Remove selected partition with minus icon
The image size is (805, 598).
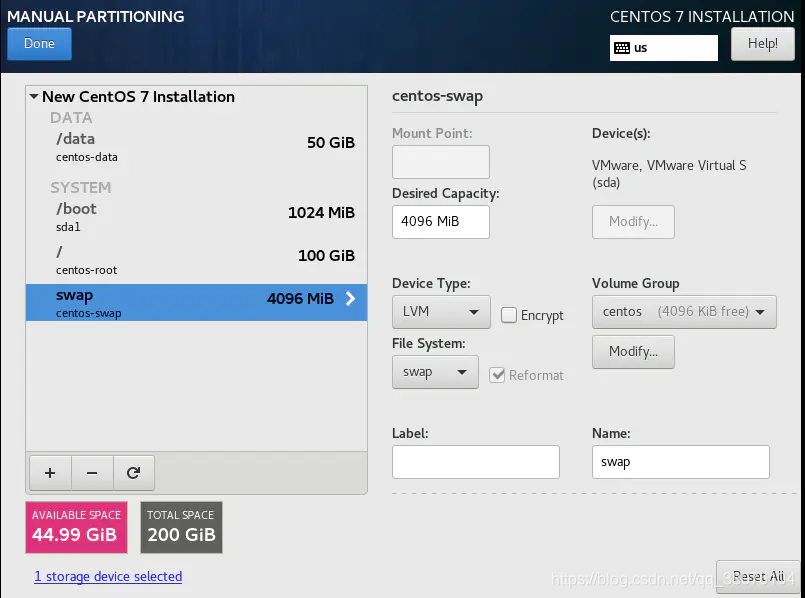(92, 473)
